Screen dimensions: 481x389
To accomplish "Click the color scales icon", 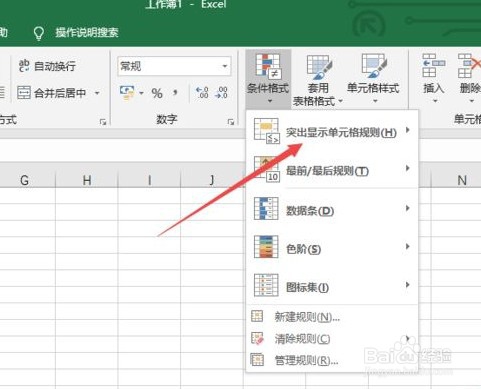I will [266, 247].
